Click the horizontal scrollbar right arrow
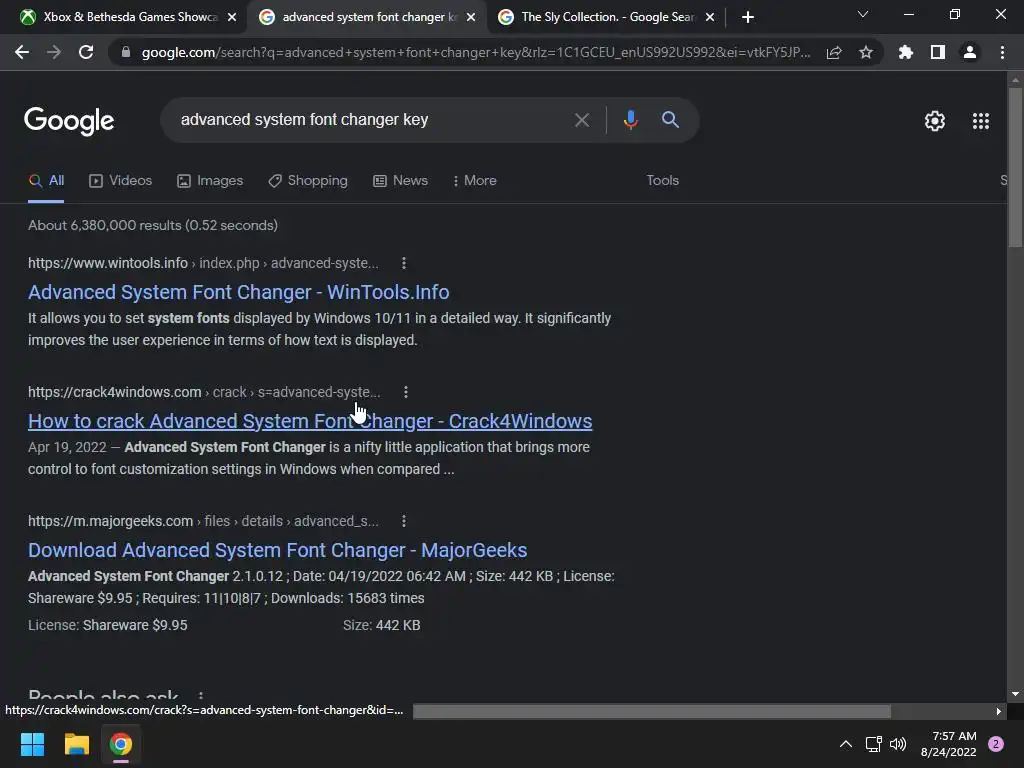 click(999, 711)
